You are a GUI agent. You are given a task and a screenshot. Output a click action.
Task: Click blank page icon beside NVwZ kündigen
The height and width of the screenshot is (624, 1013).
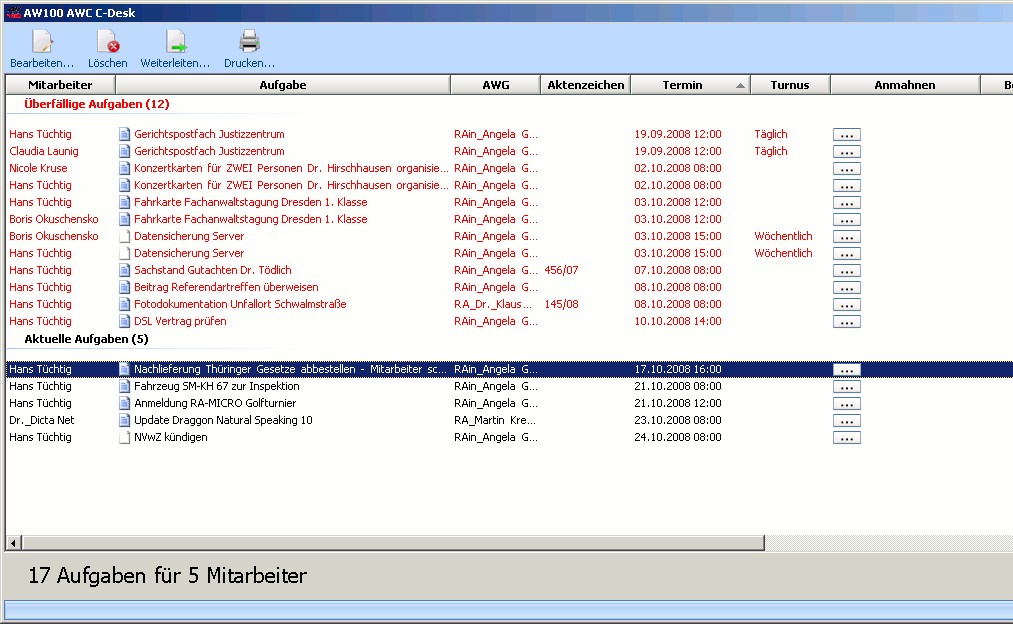coord(125,438)
